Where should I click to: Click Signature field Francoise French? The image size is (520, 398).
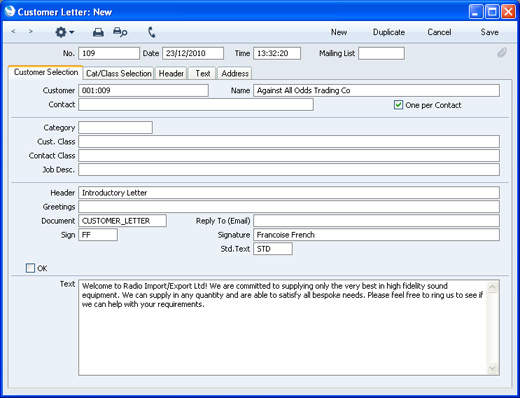376,235
